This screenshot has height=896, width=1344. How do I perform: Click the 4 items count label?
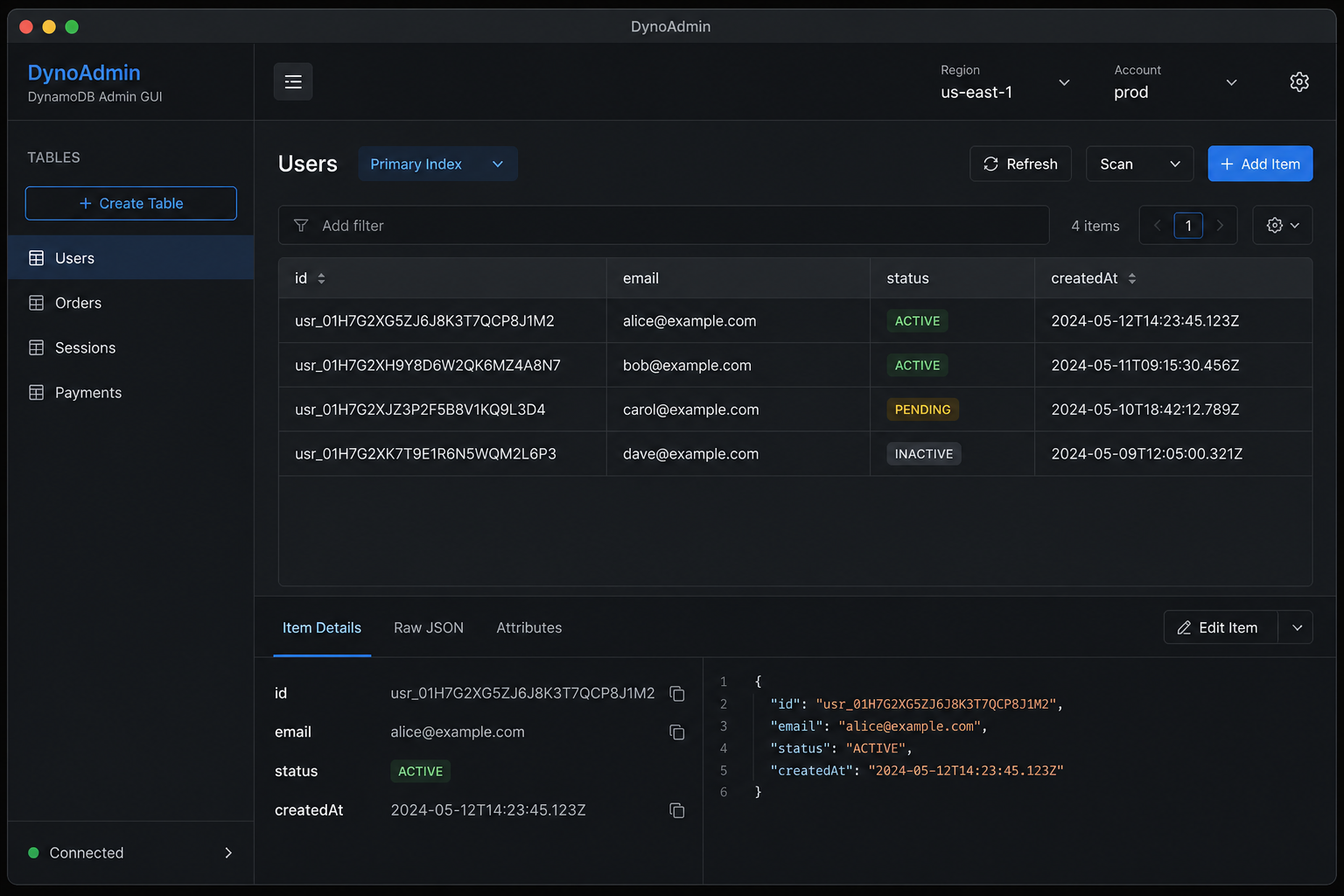click(x=1095, y=226)
